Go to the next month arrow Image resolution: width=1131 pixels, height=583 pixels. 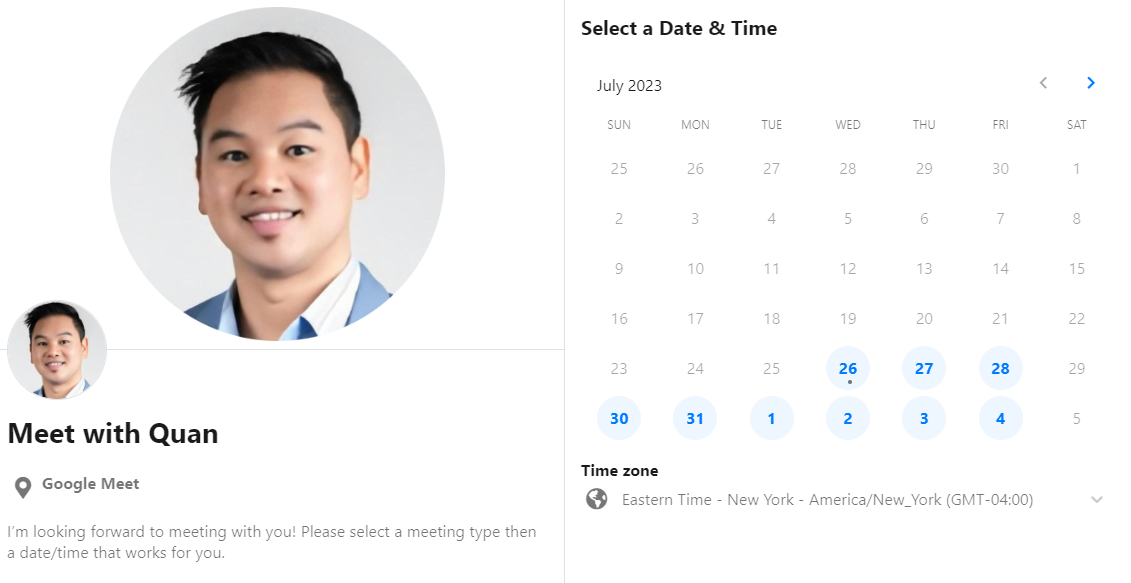[x=1090, y=83]
